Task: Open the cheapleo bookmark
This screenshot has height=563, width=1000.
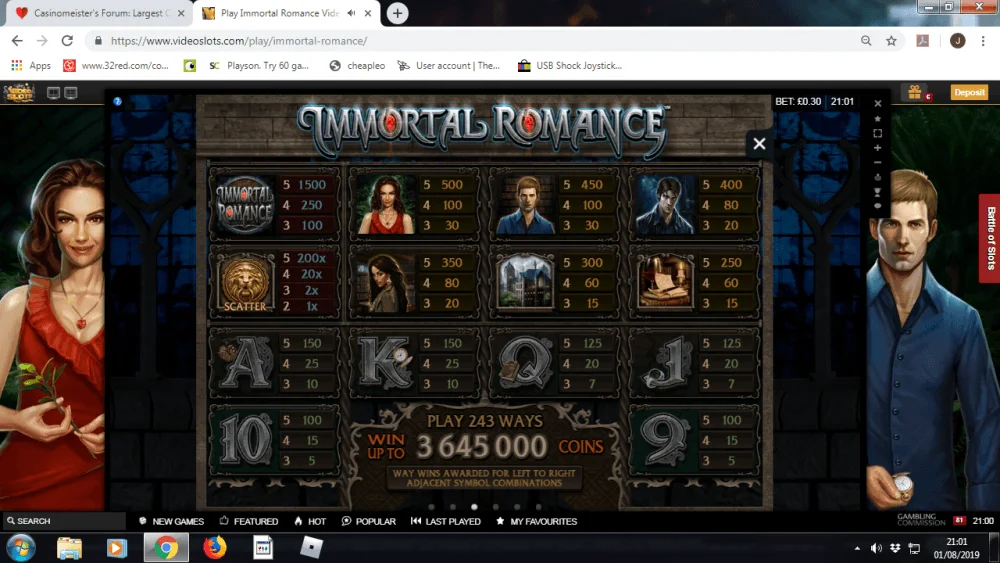Action: tap(357, 66)
